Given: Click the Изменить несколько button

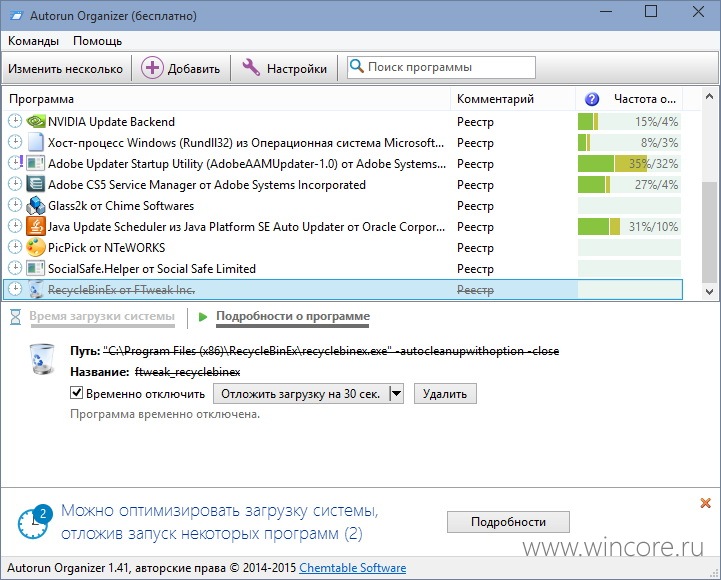Looking at the screenshot, I should pos(65,69).
